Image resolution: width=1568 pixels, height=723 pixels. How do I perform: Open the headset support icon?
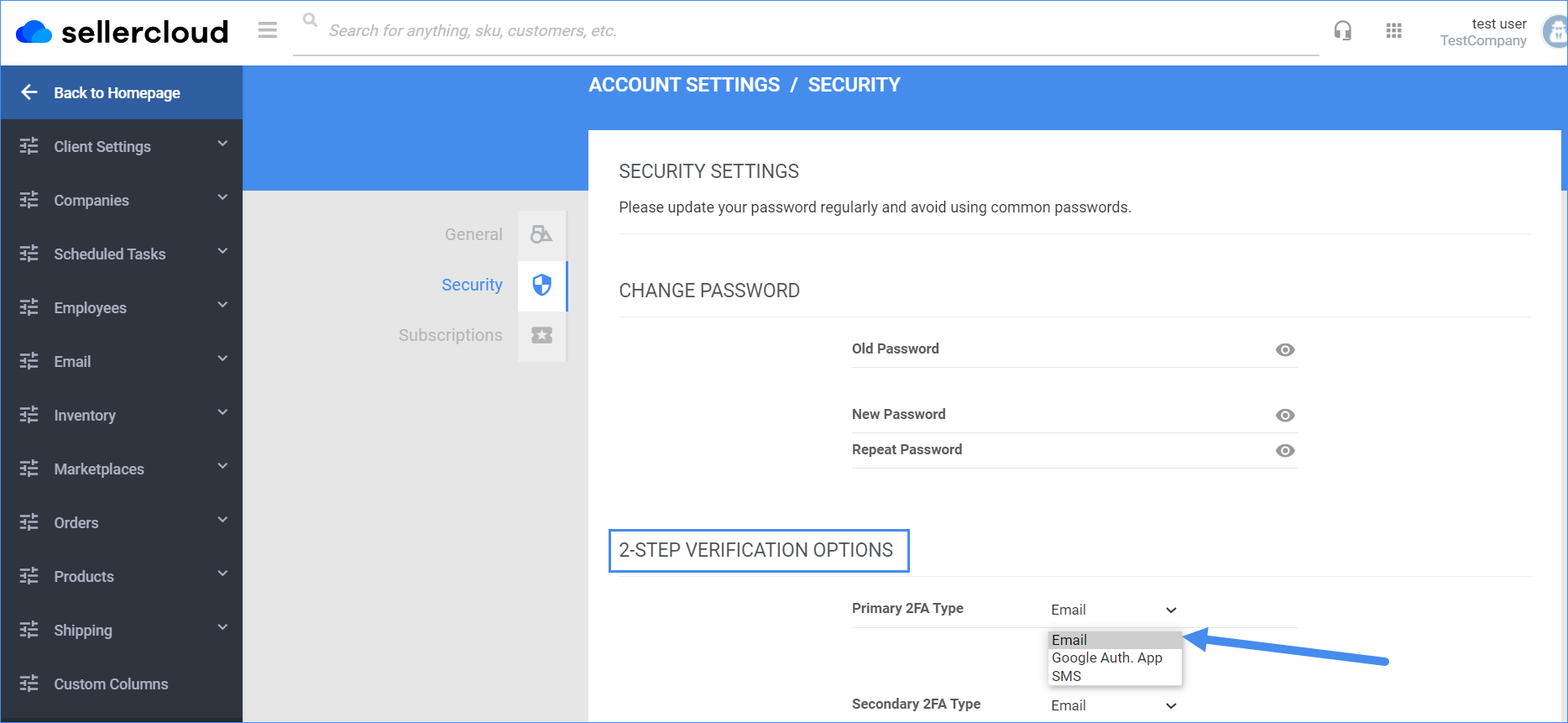(x=1343, y=31)
